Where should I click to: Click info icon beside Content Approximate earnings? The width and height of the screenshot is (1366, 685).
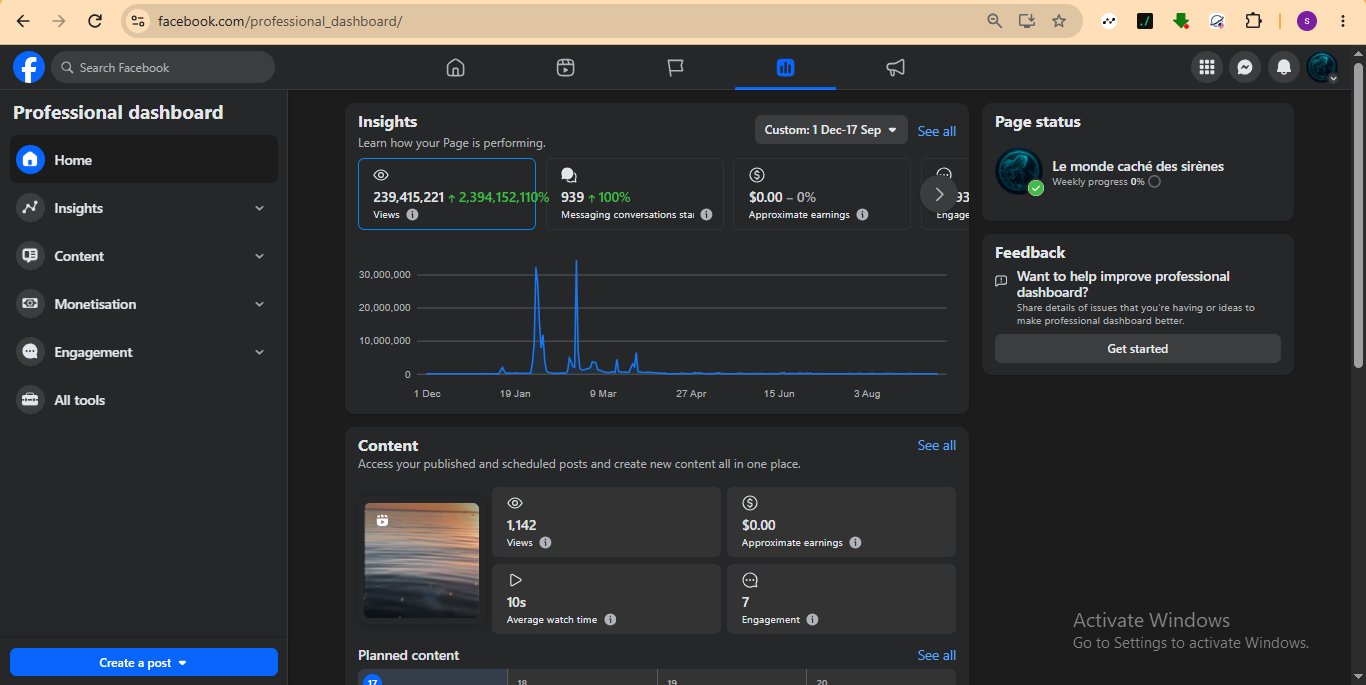point(855,543)
